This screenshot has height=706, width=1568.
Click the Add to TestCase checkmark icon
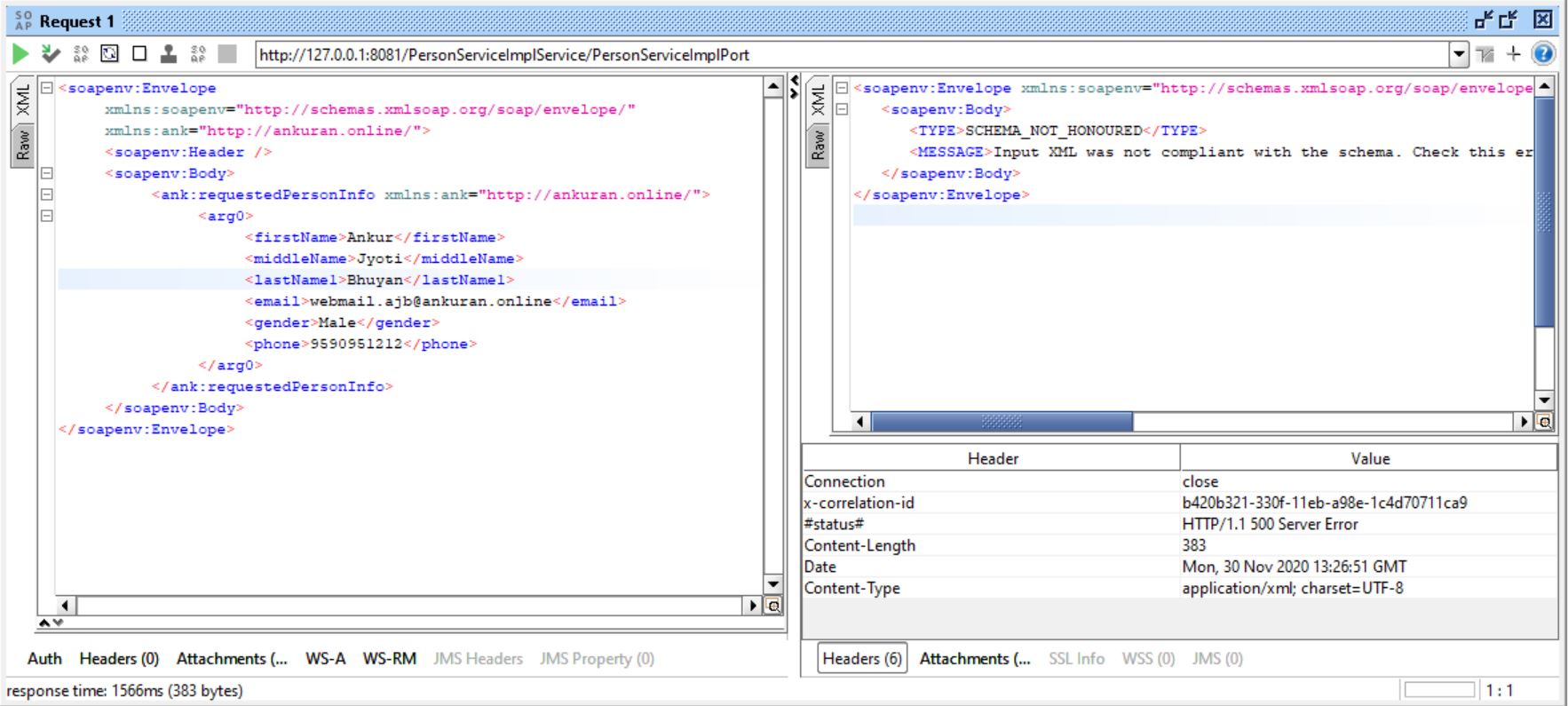point(51,54)
